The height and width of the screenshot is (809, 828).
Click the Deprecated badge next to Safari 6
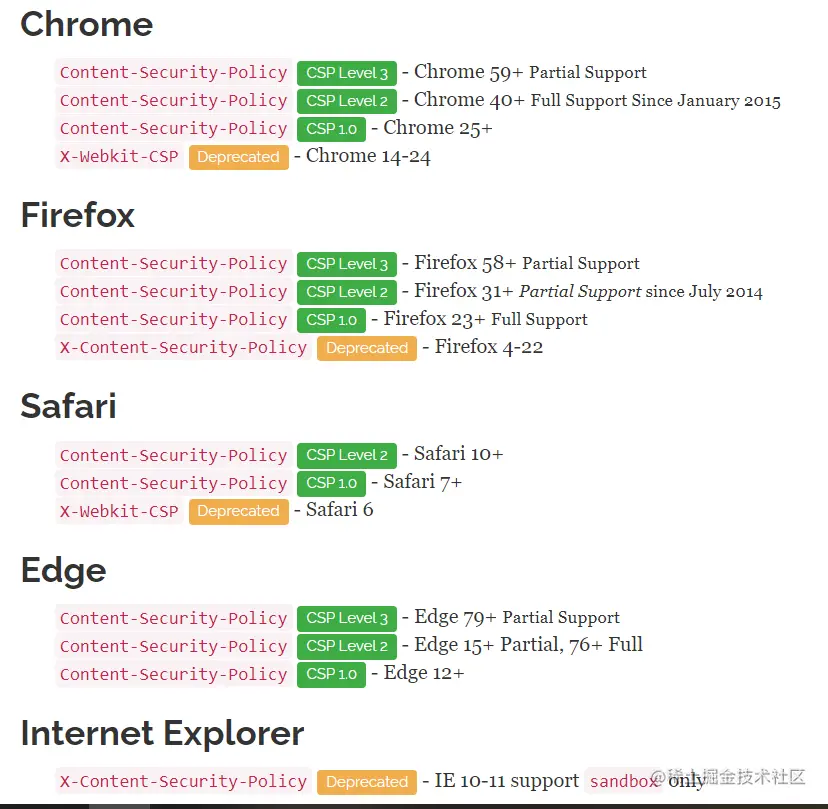[x=238, y=511]
